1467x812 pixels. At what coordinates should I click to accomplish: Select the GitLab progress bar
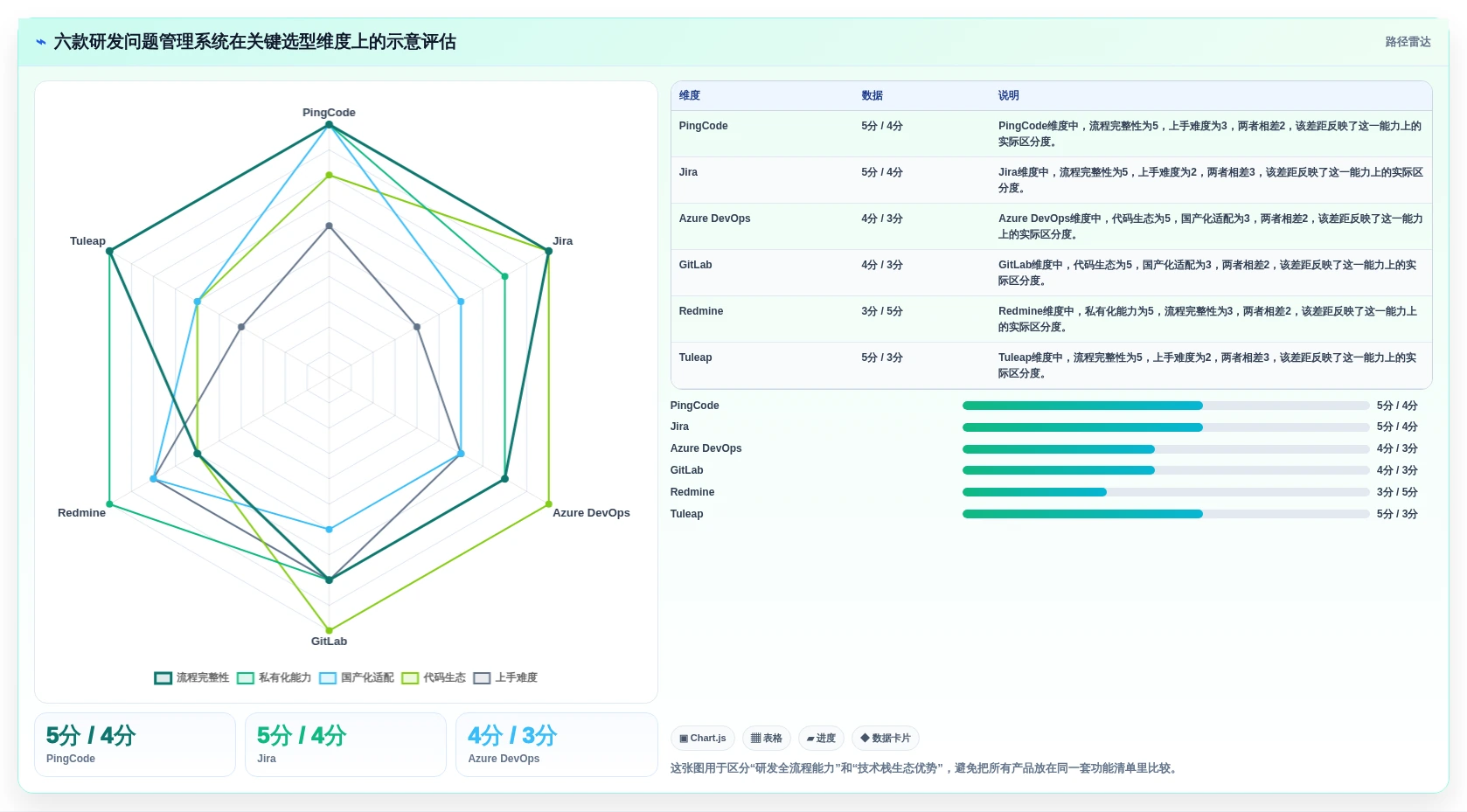[1165, 470]
